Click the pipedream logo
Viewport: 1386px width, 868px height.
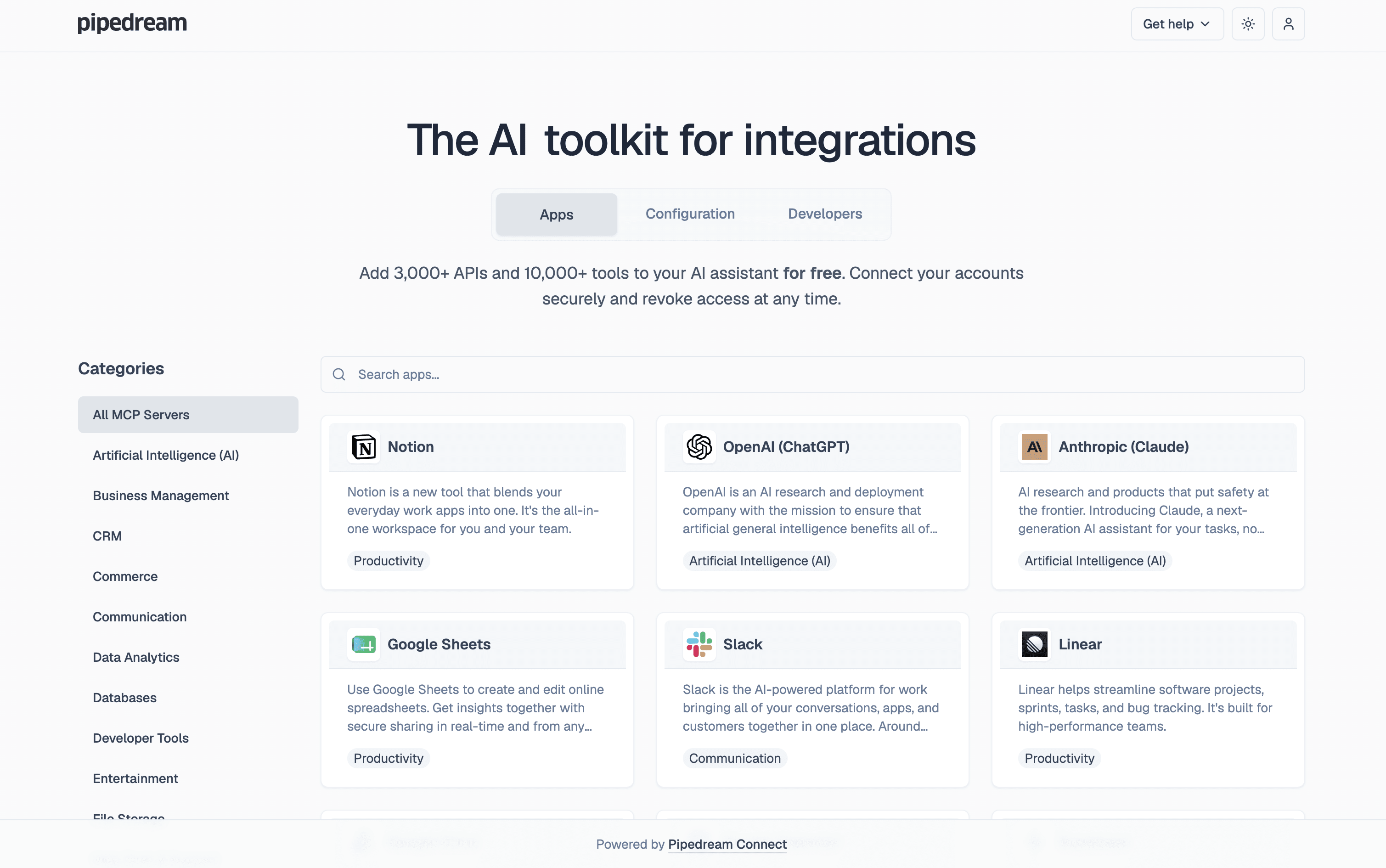pos(132,23)
